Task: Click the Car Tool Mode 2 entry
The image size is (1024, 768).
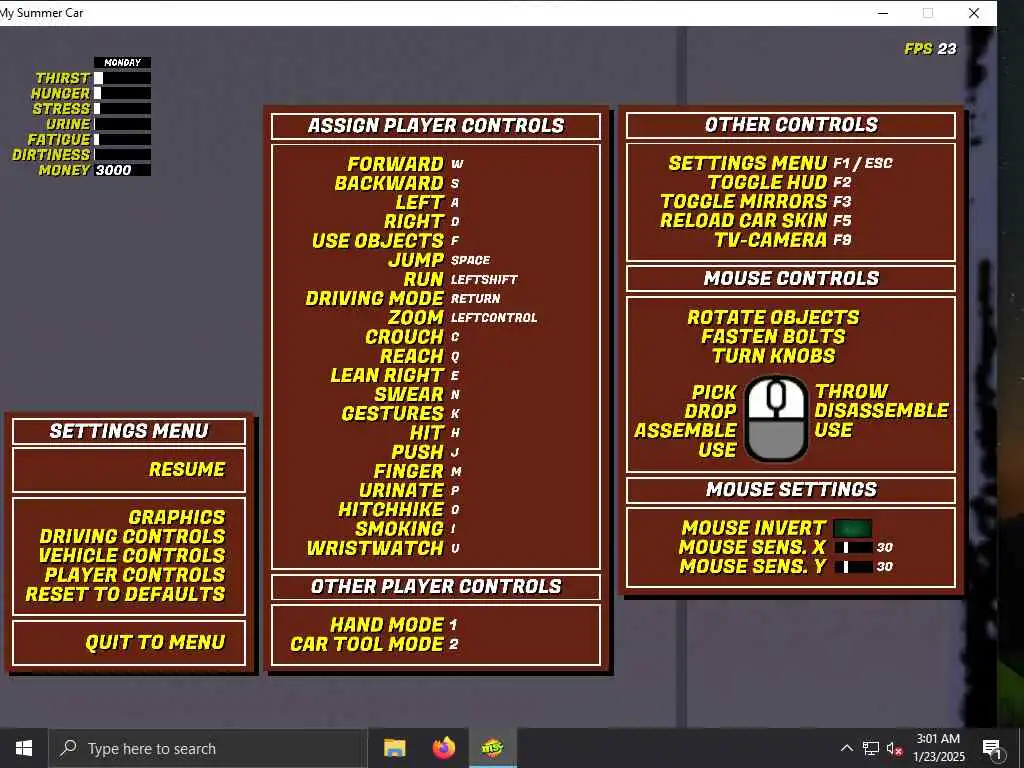Action: (374, 644)
